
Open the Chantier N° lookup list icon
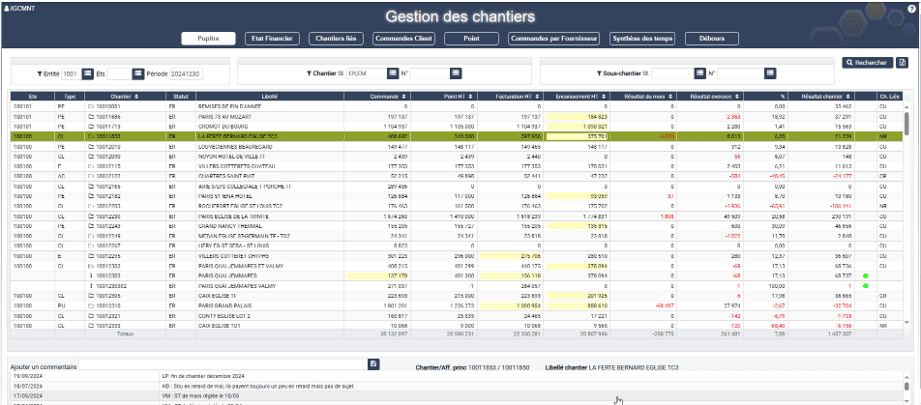click(x=456, y=73)
